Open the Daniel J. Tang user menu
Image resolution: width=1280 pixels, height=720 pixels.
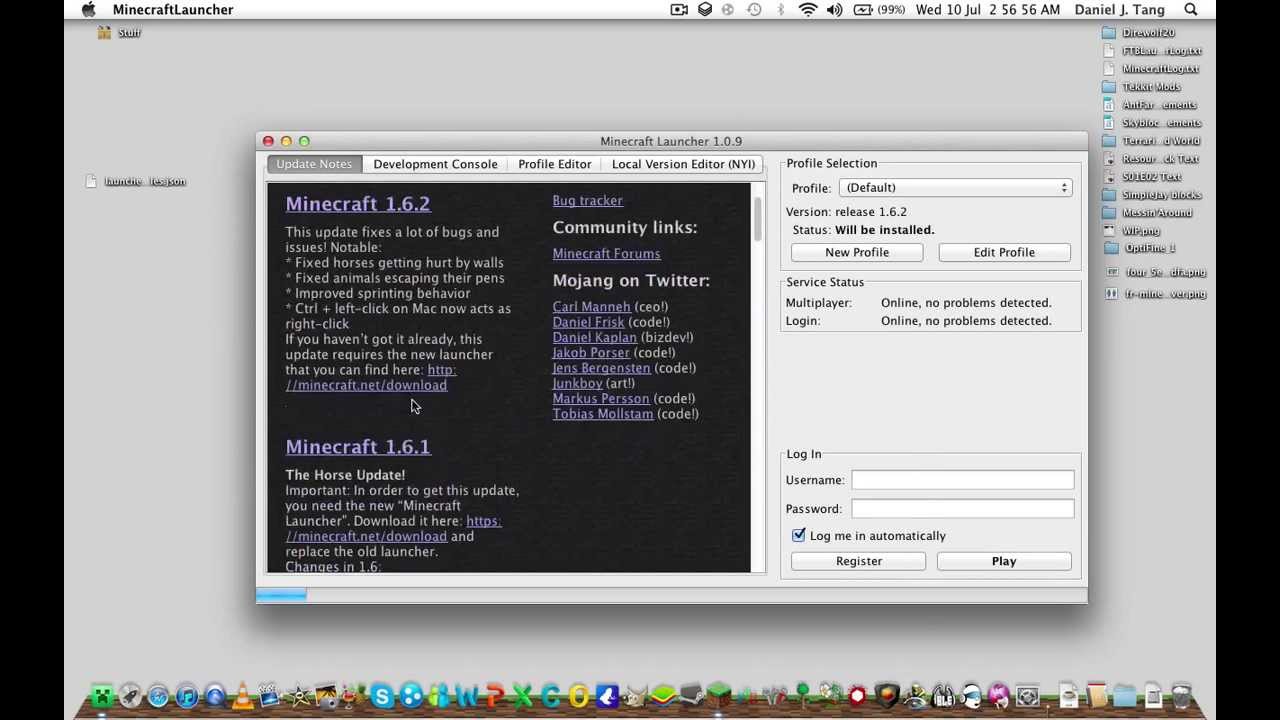click(x=1120, y=10)
